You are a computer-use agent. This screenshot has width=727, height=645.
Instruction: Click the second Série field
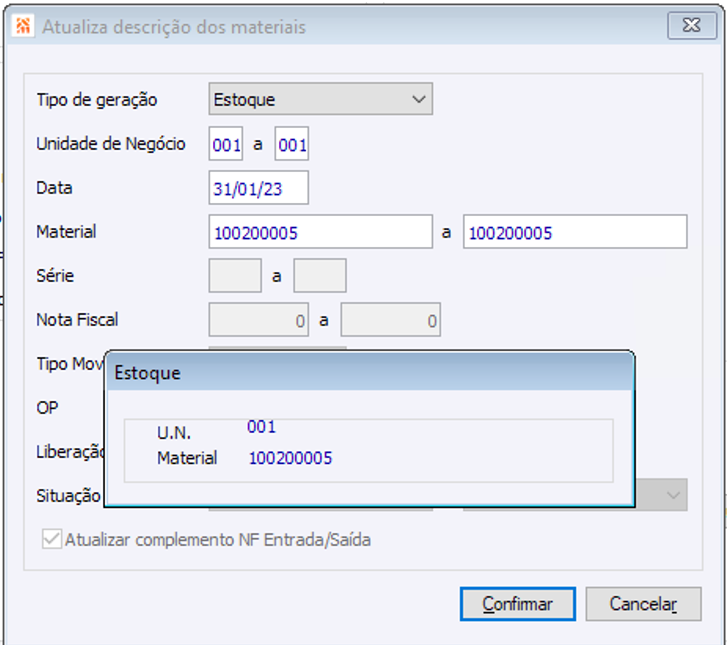[320, 276]
